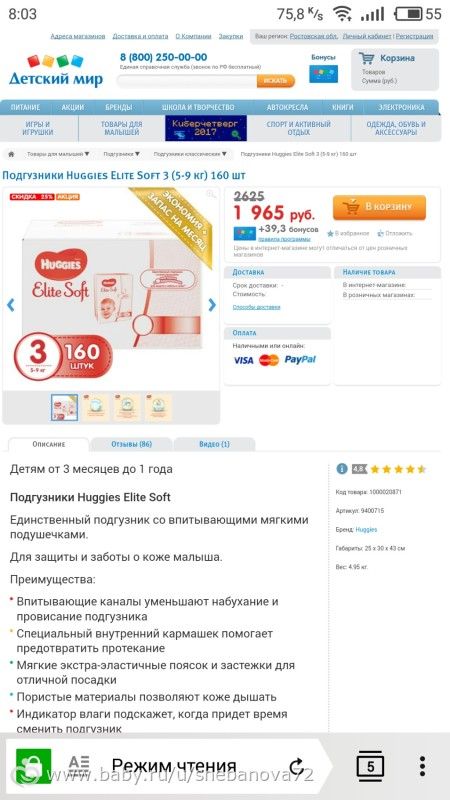Show next product image with right arrow
Image resolution: width=450 pixels, height=800 pixels.
(212, 305)
